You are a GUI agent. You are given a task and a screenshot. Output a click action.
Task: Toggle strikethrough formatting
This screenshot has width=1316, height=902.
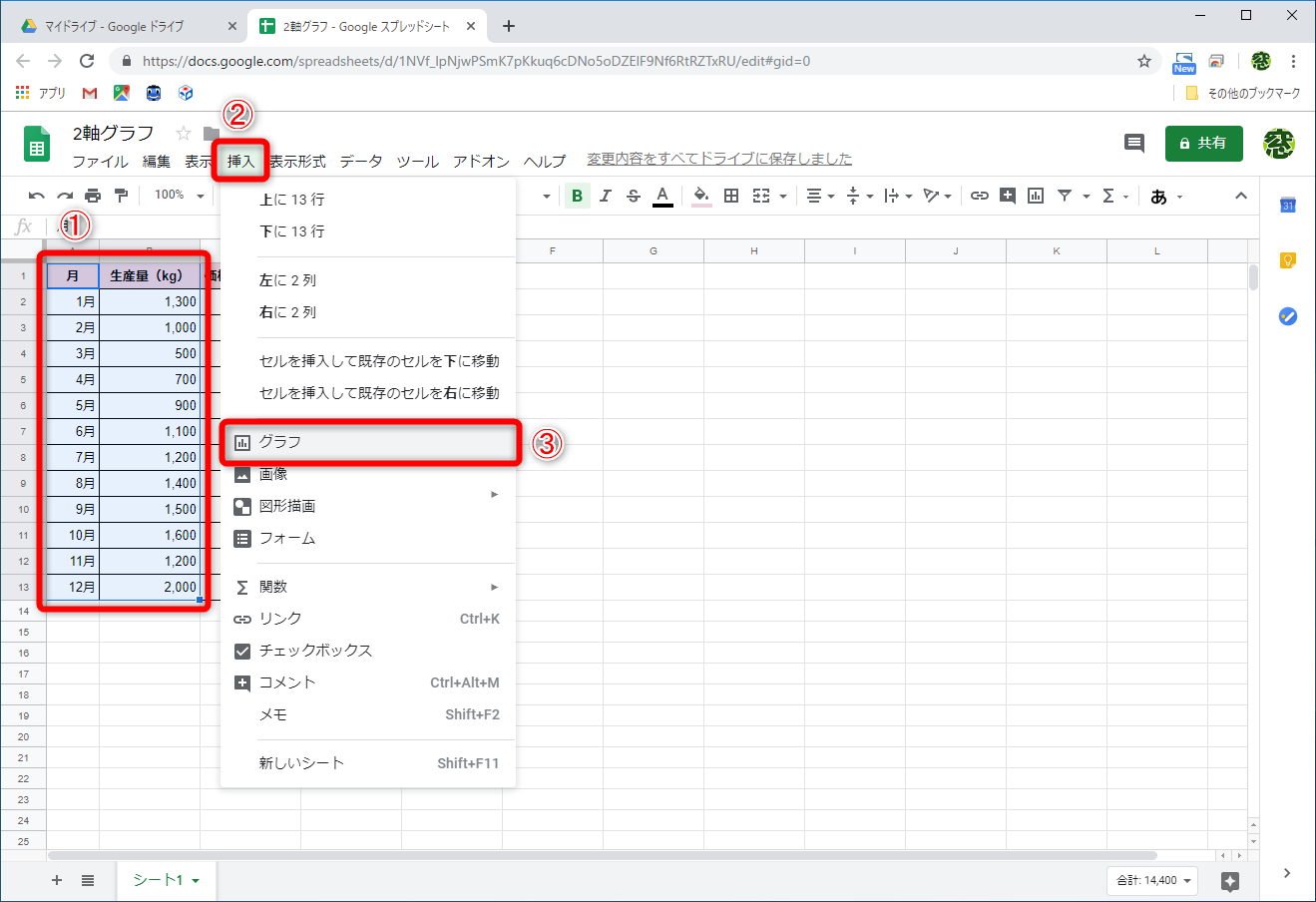[x=633, y=196]
